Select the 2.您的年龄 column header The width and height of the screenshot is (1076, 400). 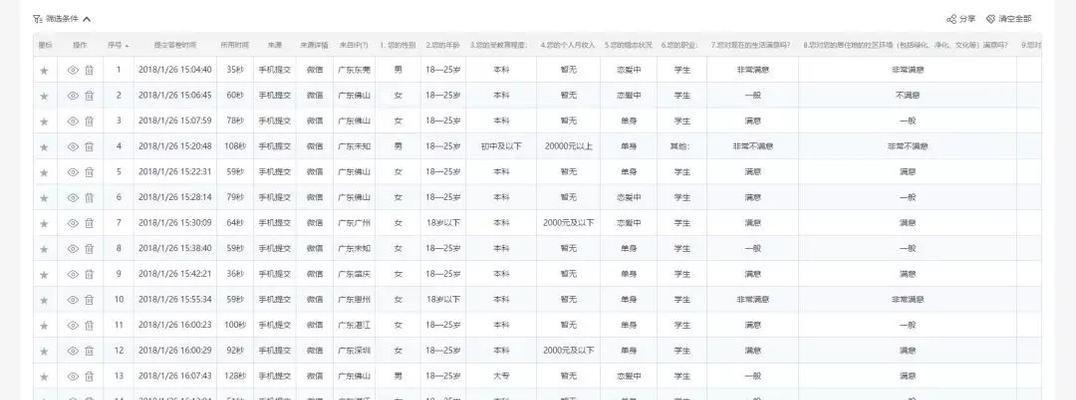pos(443,45)
